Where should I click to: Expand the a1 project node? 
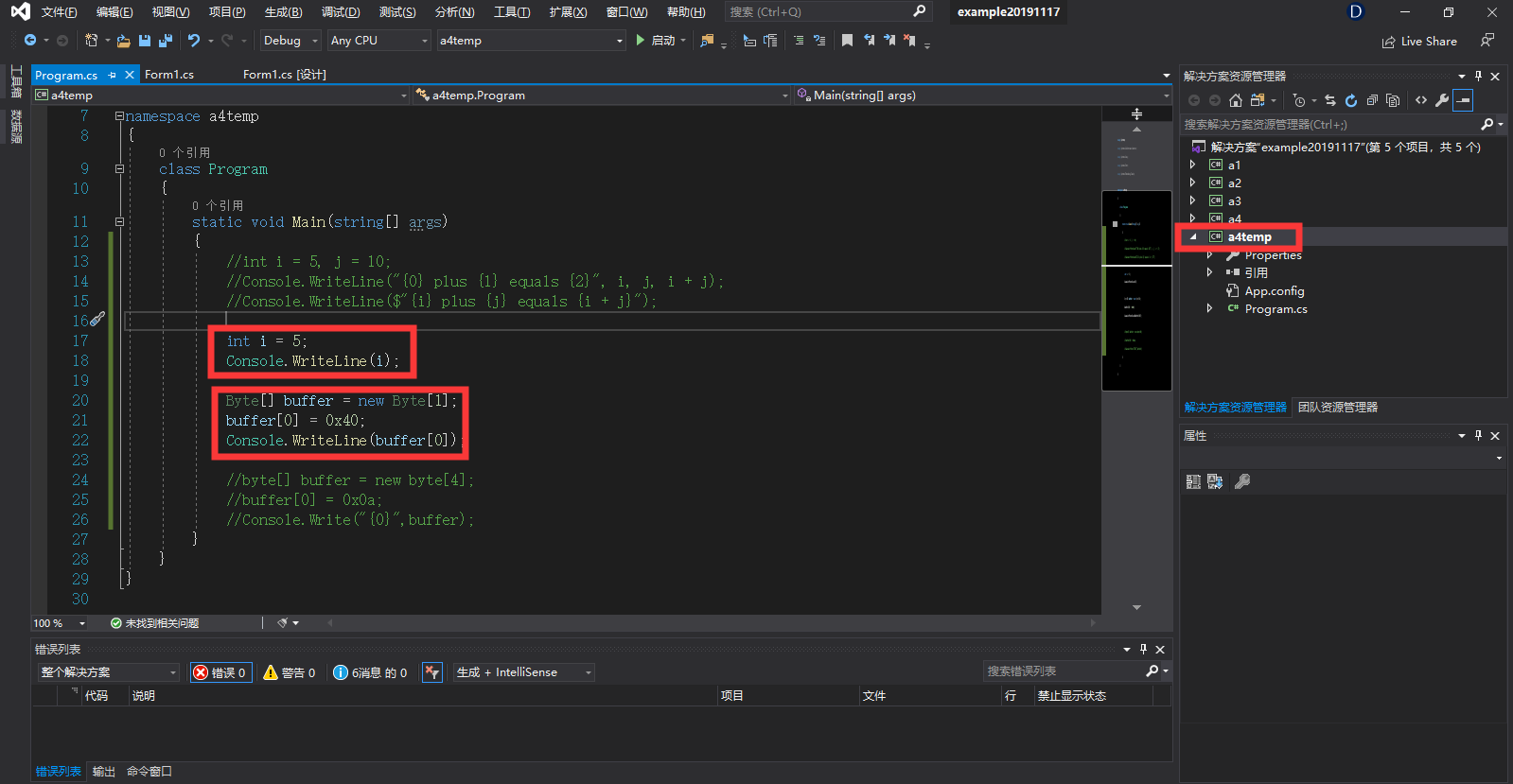pyautogui.click(x=1192, y=165)
